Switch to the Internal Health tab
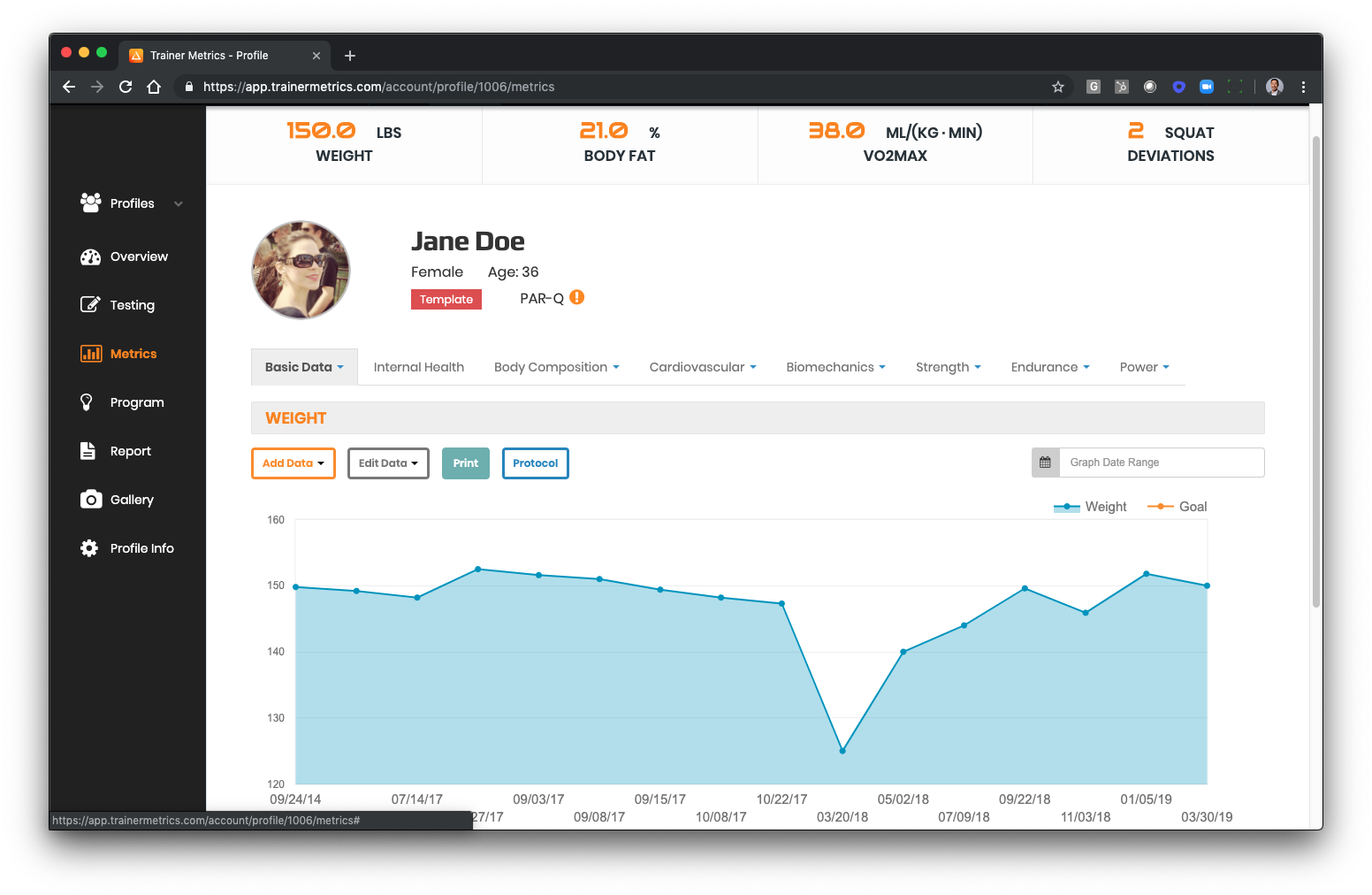 [419, 367]
